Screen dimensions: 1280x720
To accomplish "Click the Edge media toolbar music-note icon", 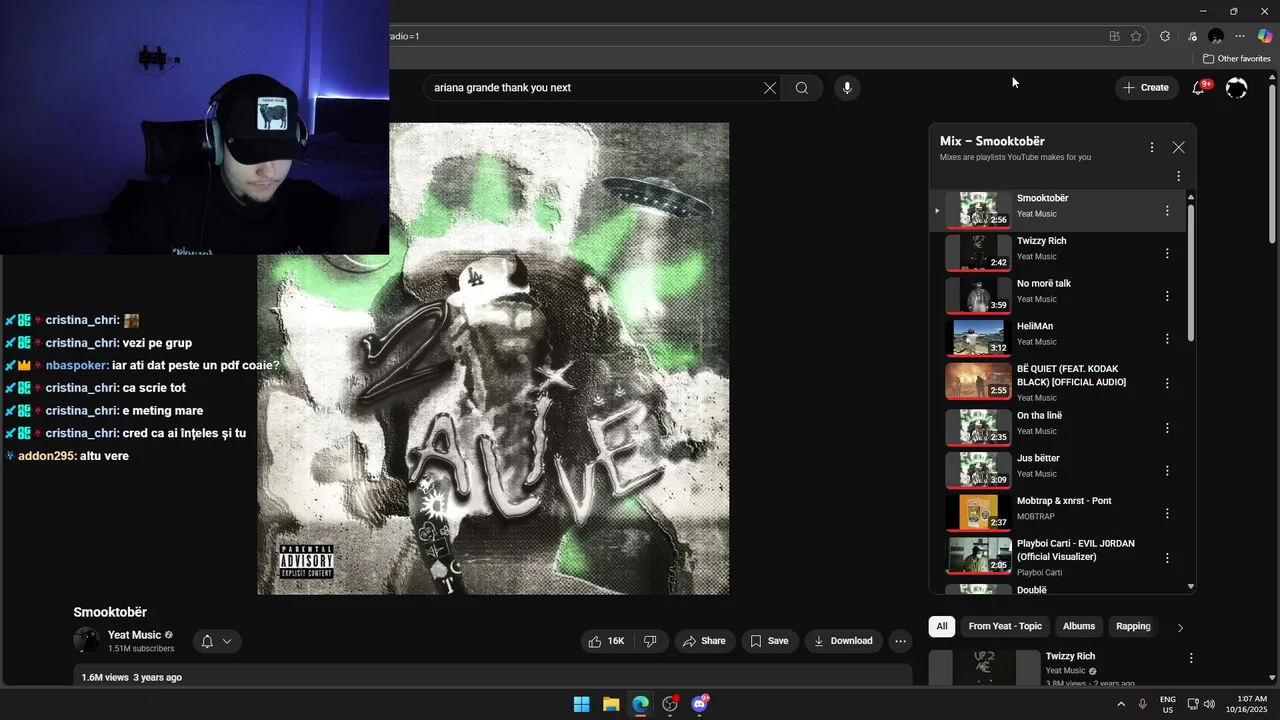I will (1192, 36).
